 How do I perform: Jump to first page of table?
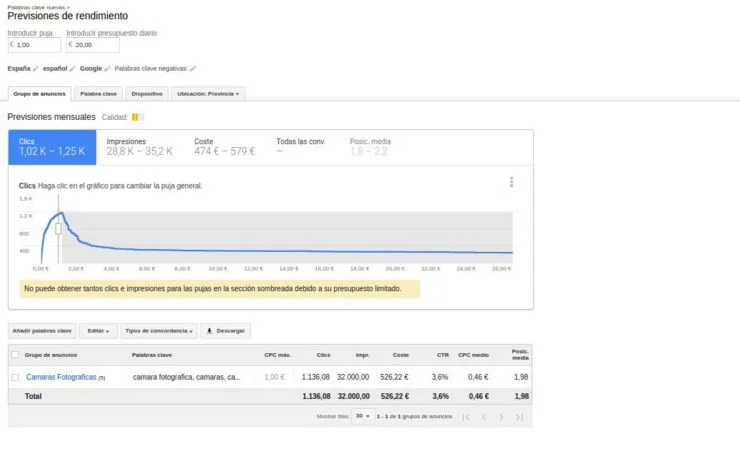[x=466, y=416]
